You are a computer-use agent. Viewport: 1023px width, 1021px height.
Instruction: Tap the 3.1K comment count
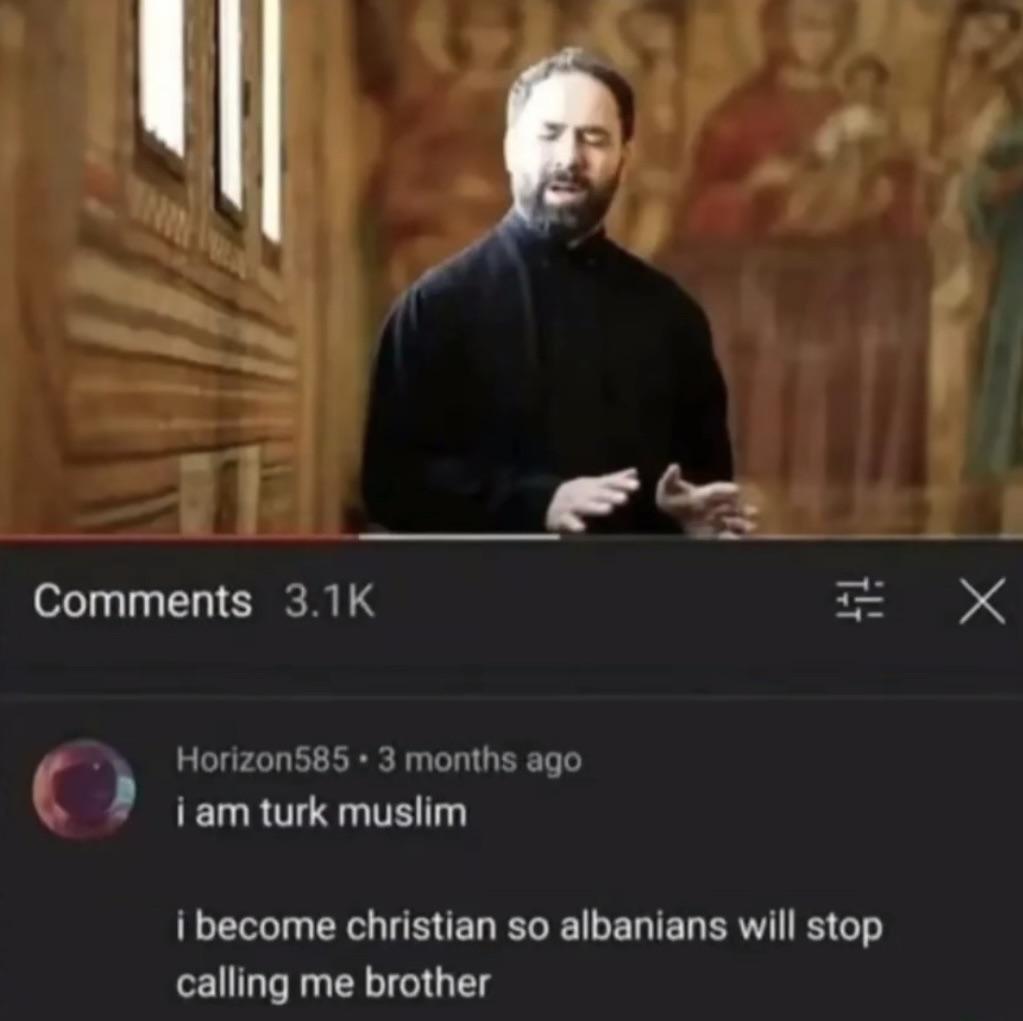329,601
